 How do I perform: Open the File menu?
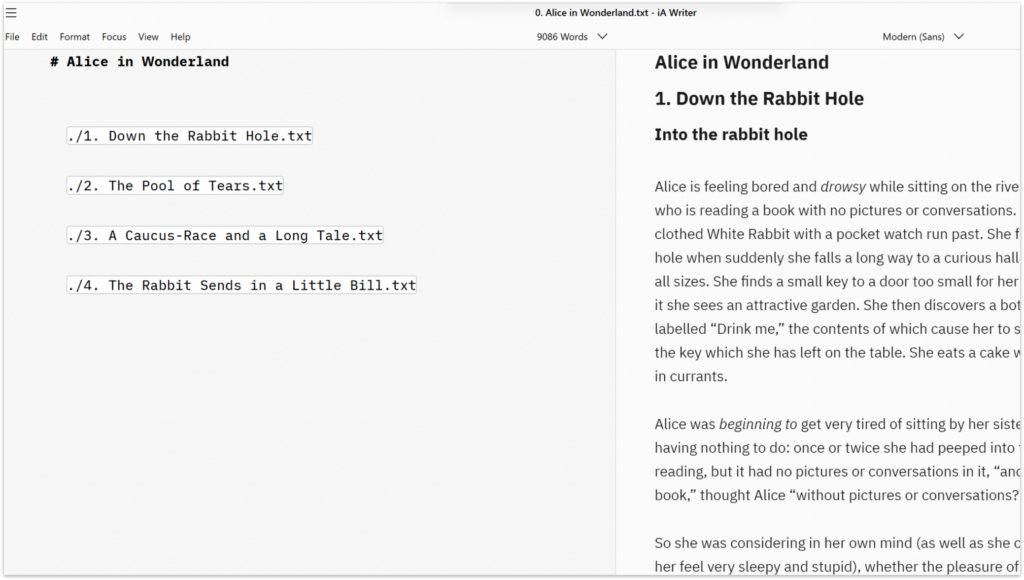[11, 36]
